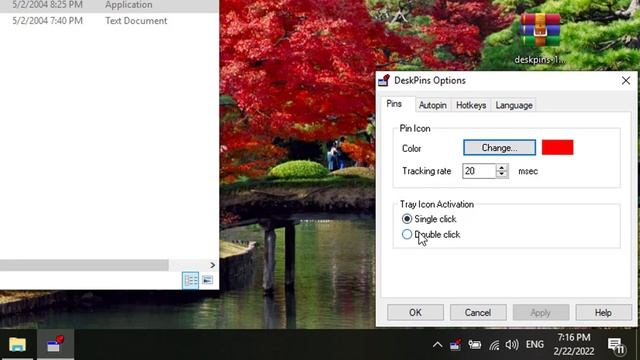Close the DeskPins Options dialog
The height and width of the screenshot is (360, 640).
click(626, 80)
